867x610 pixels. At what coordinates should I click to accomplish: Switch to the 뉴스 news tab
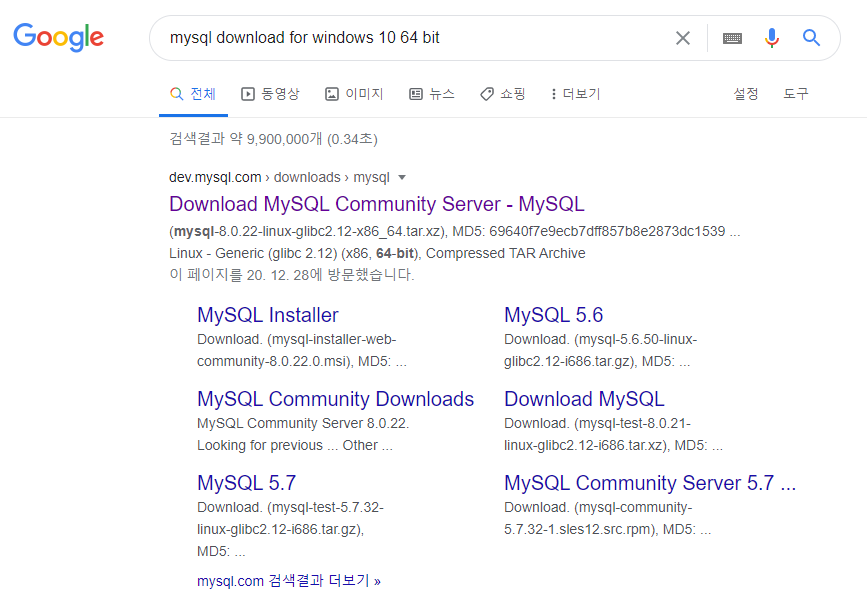coord(432,94)
